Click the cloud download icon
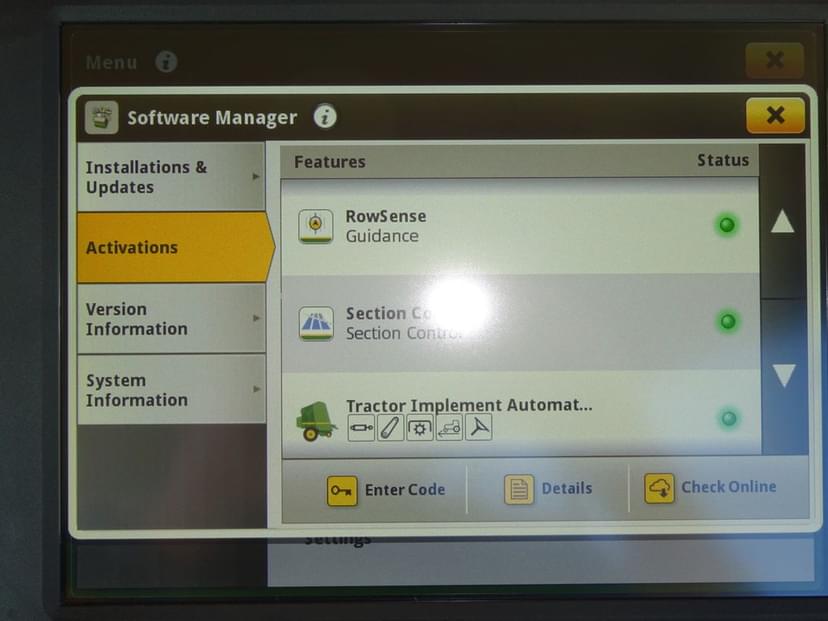The height and width of the screenshot is (621, 828). 659,488
